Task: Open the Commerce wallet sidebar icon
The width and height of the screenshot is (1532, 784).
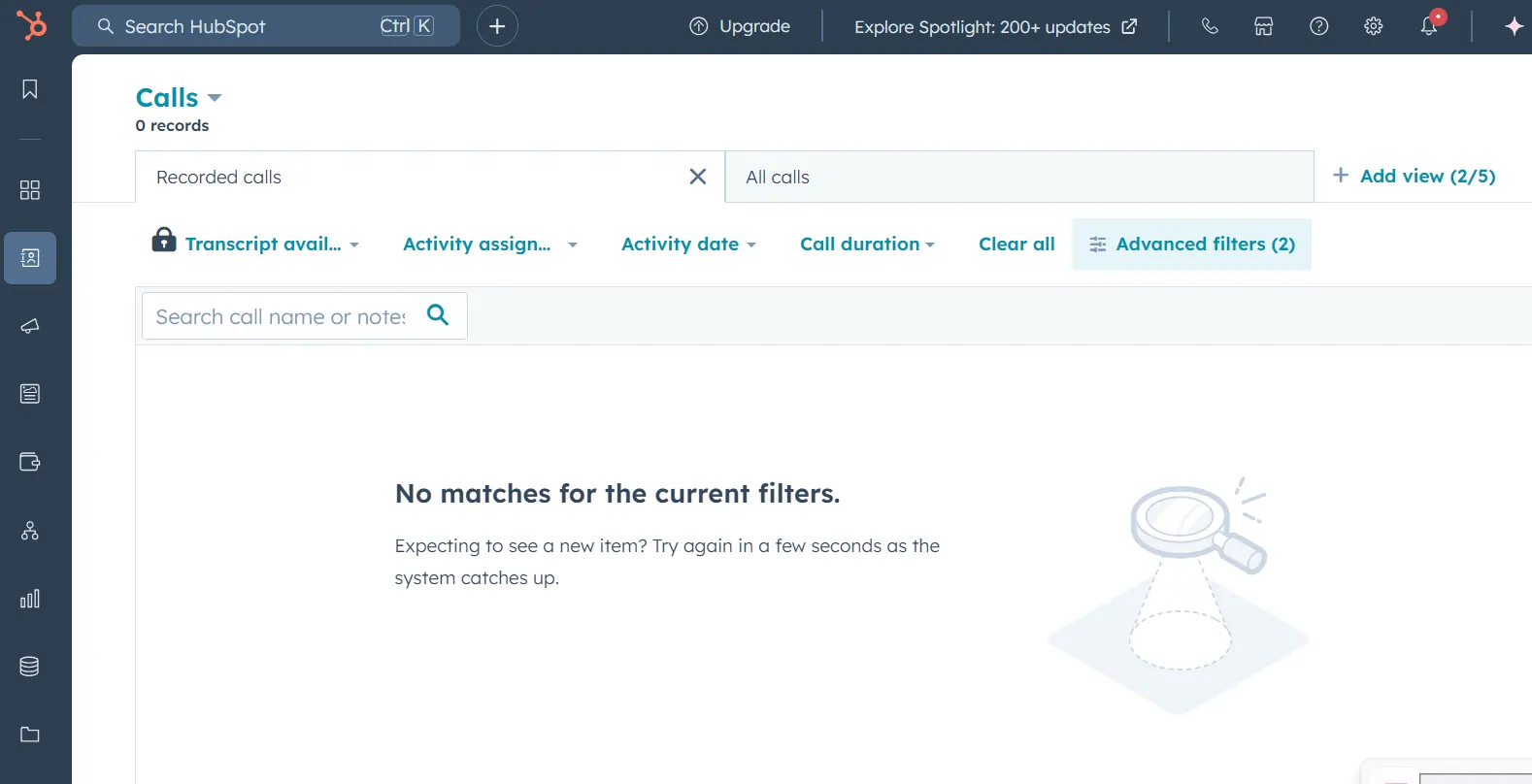Action: pos(30,462)
